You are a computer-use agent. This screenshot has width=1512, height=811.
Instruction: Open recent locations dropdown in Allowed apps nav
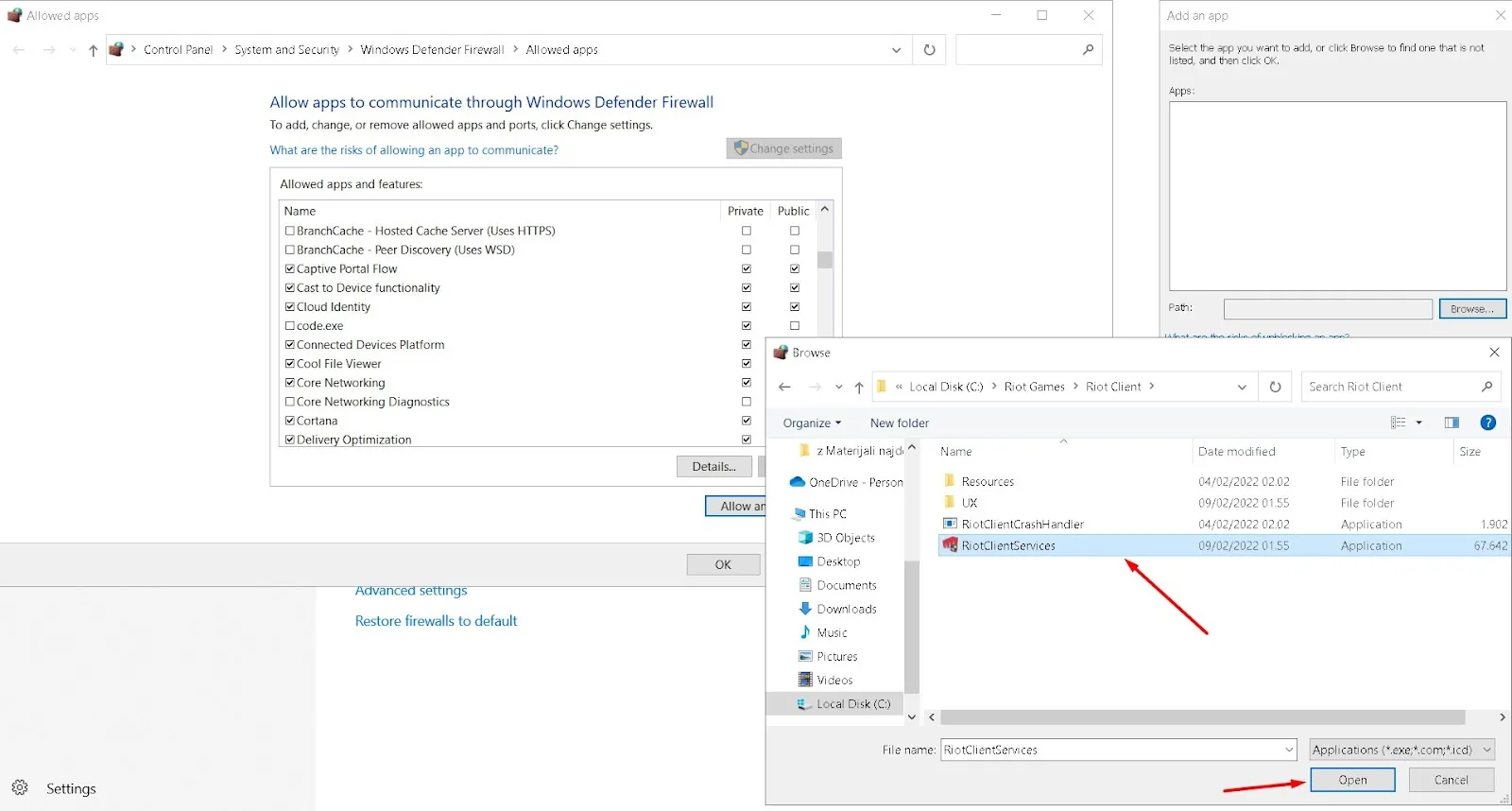[73, 50]
